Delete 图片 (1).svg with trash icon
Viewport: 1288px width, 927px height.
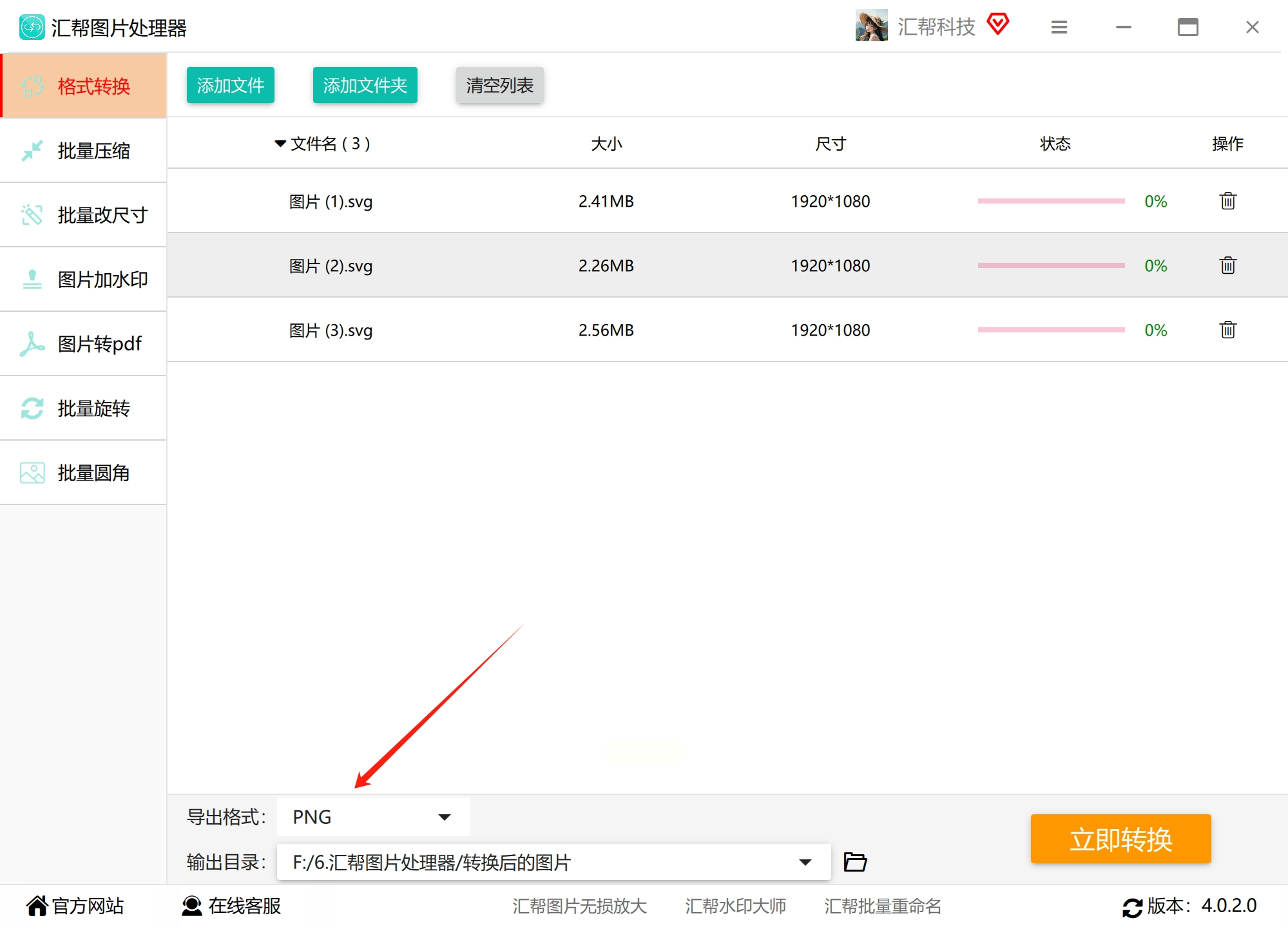(x=1227, y=201)
